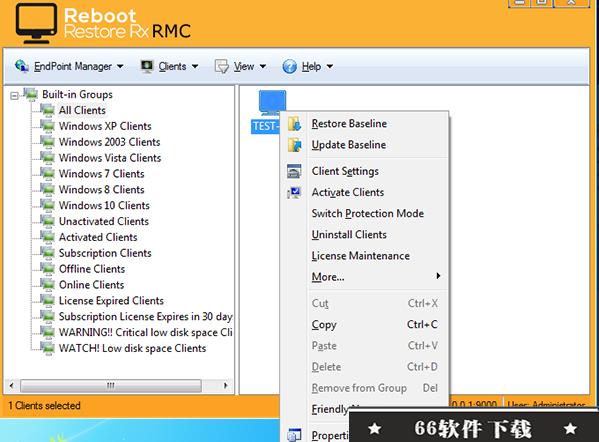Click the Windows XP Clients group icon
The width and height of the screenshot is (599, 442).
[48, 126]
